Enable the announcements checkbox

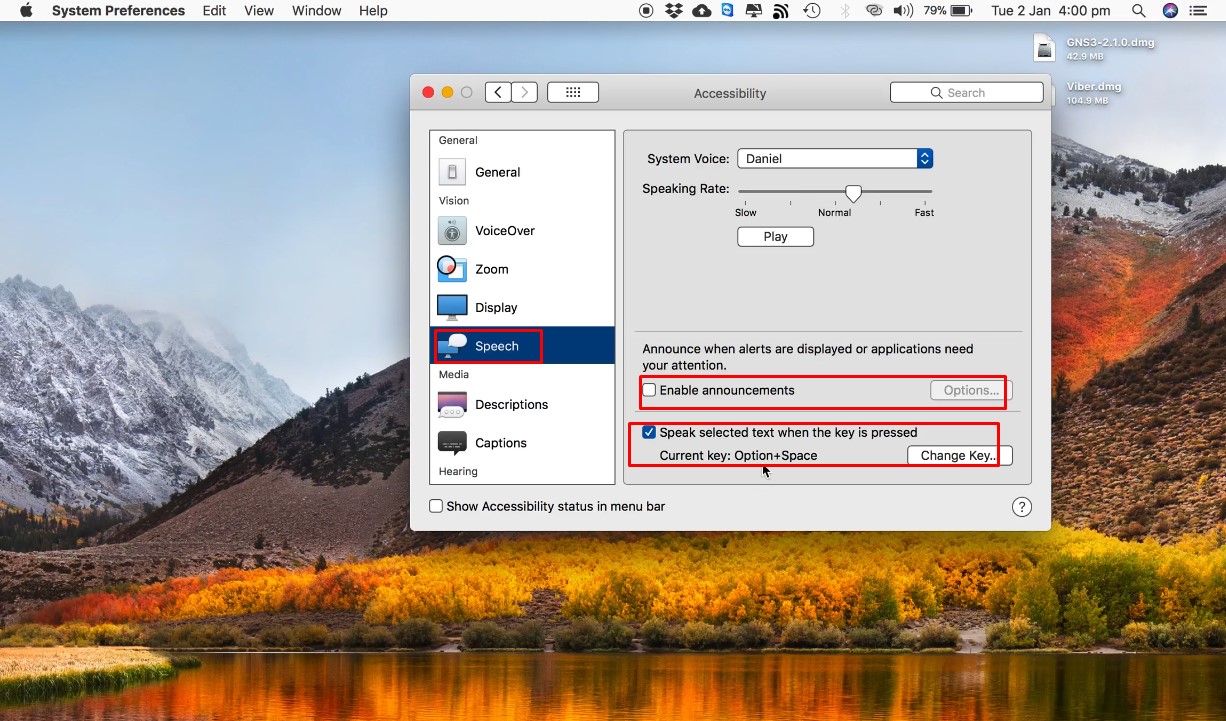point(649,390)
